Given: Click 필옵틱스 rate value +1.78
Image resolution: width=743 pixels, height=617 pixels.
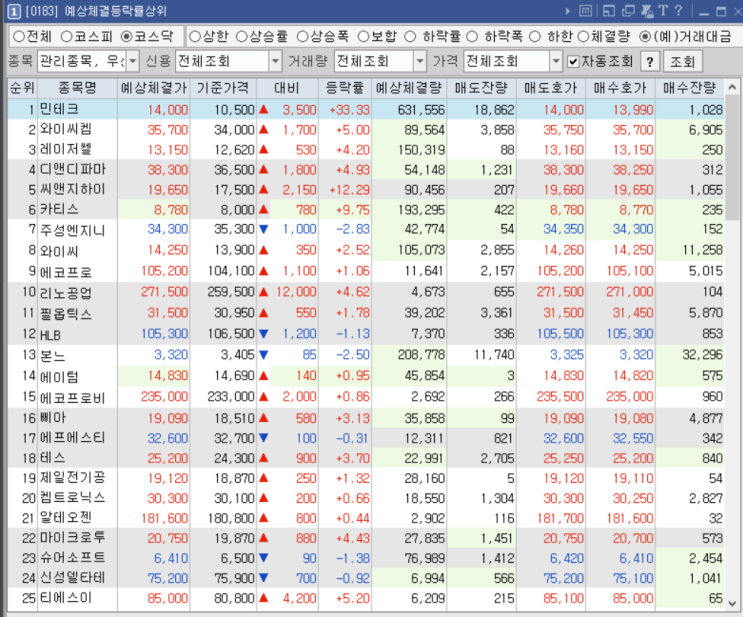Looking at the screenshot, I should [x=353, y=313].
